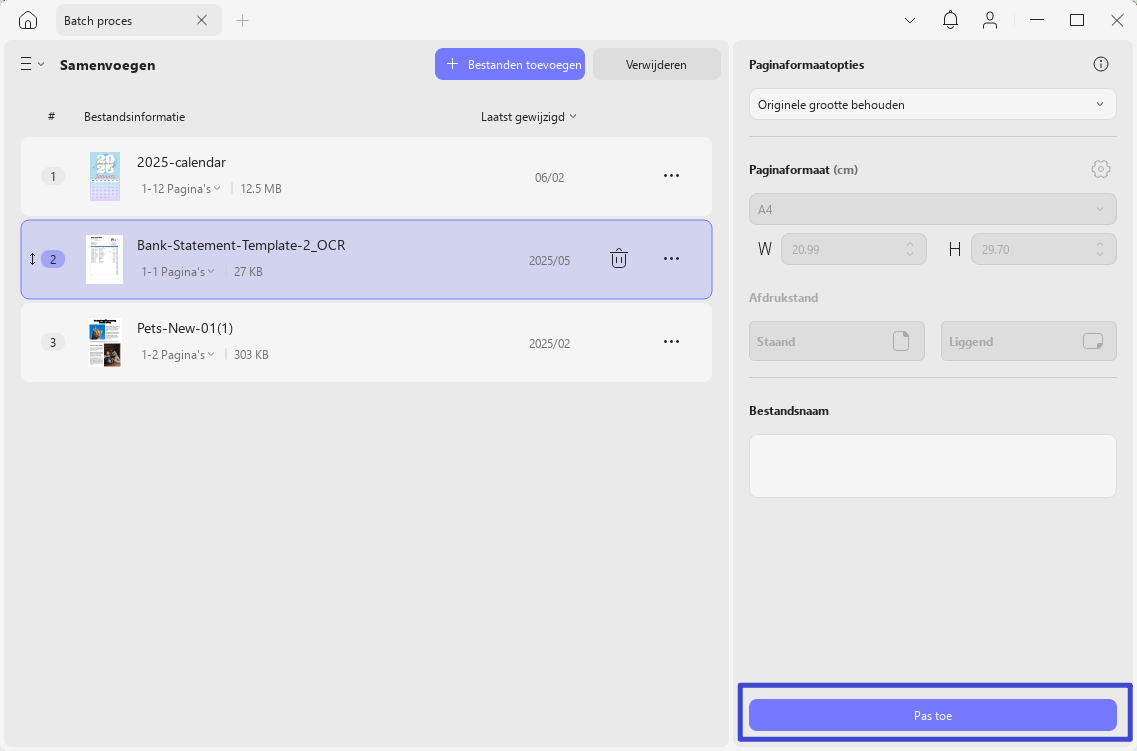This screenshot has width=1137, height=751.
Task: Click the Pas toe button
Action: tap(933, 715)
